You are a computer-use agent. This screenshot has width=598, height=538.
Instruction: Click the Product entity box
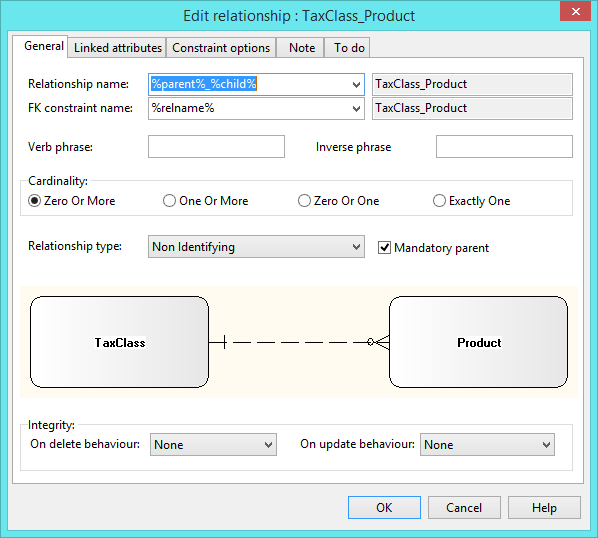point(478,342)
